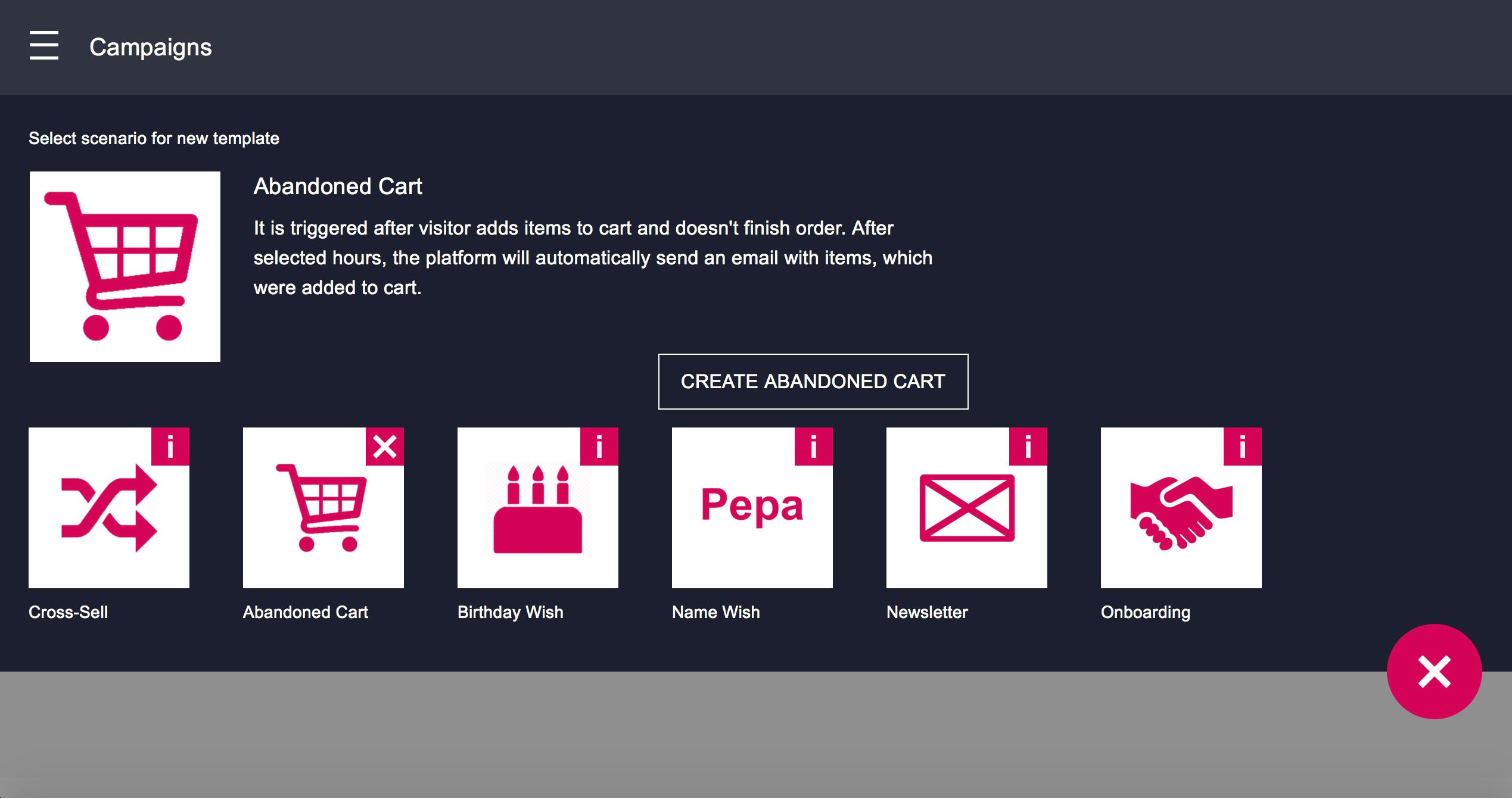Show info for Onboarding scenario

tap(1243, 447)
